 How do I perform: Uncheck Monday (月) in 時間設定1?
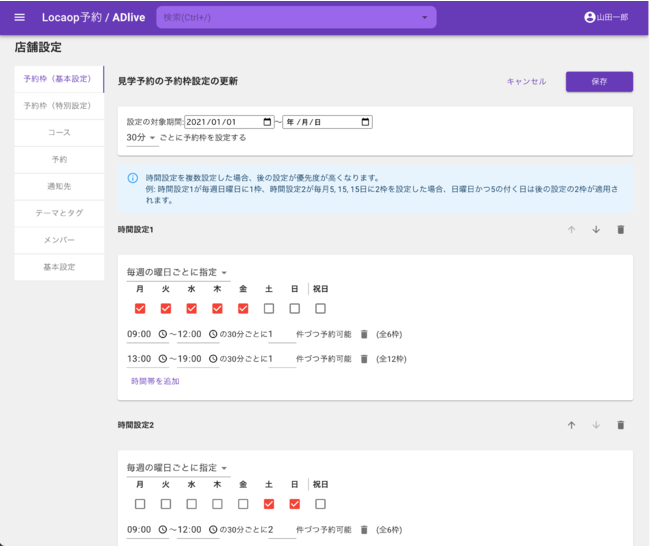point(140,308)
